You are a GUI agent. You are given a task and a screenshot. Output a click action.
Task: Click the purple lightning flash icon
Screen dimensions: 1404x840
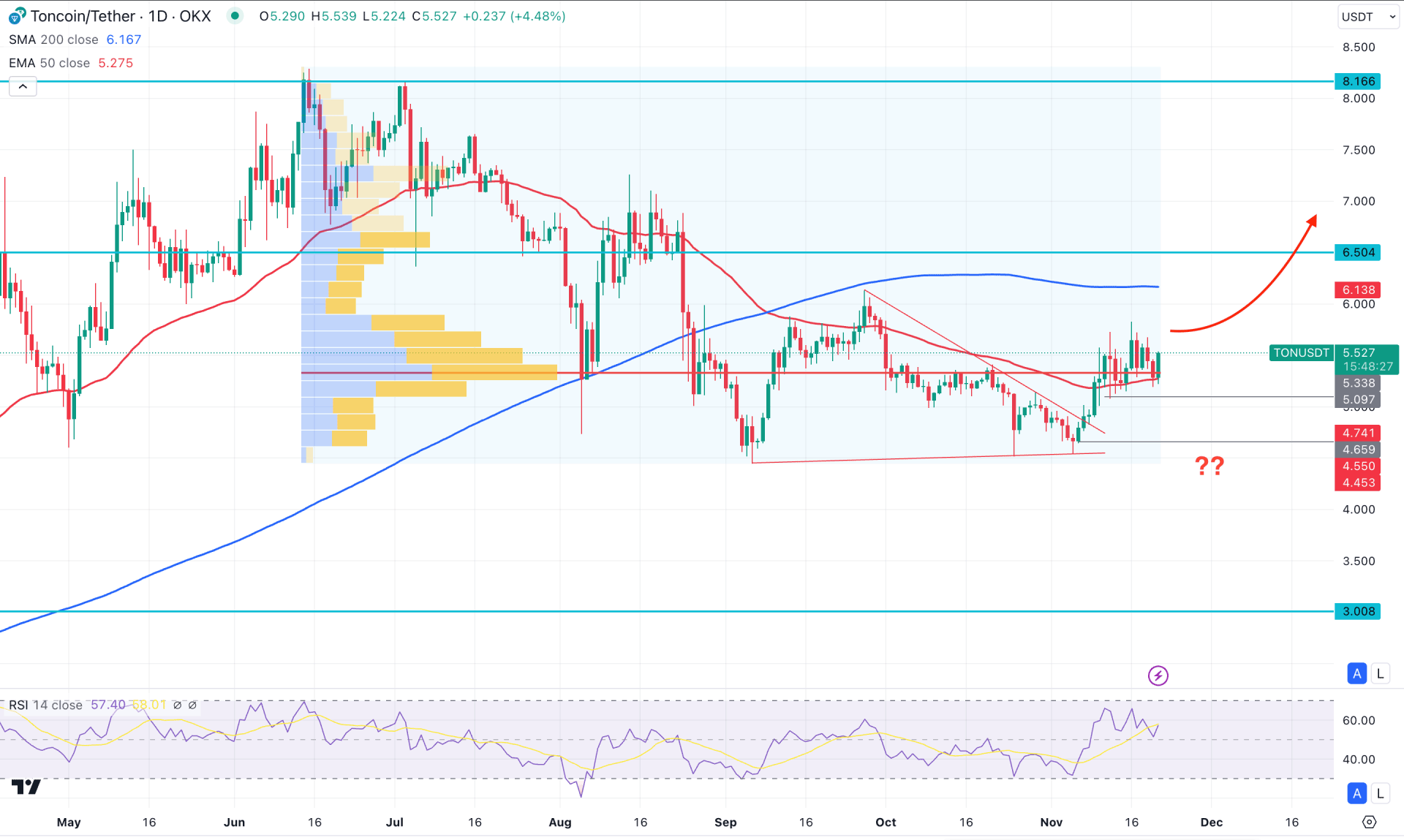(x=1158, y=675)
